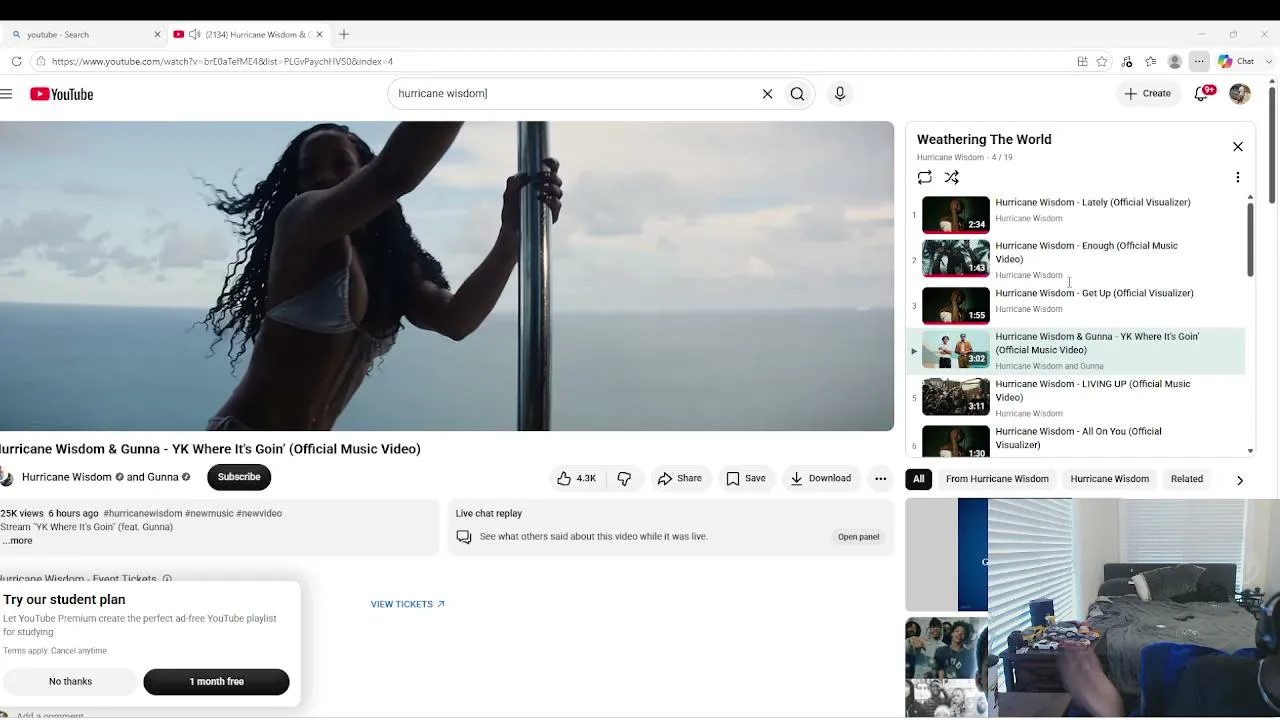Open the live chat replay panel

pos(859,537)
